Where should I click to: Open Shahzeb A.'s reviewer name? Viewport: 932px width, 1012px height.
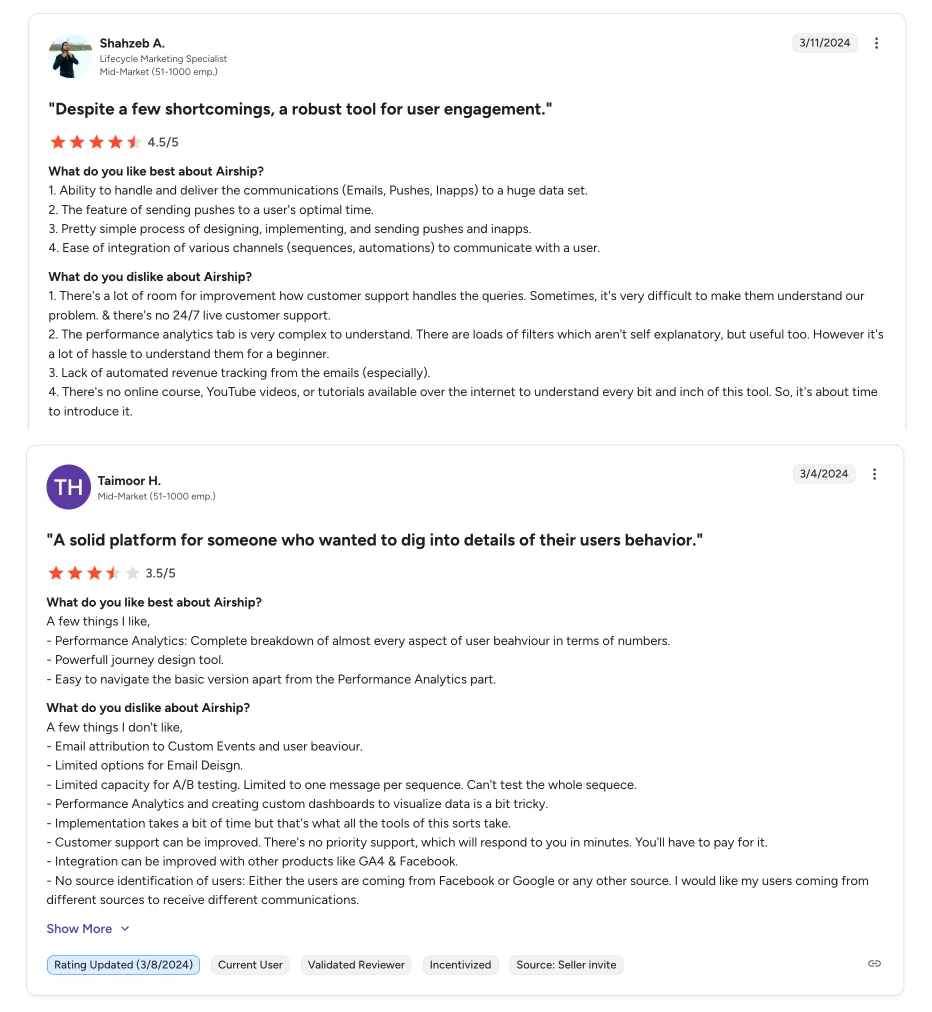pos(132,43)
